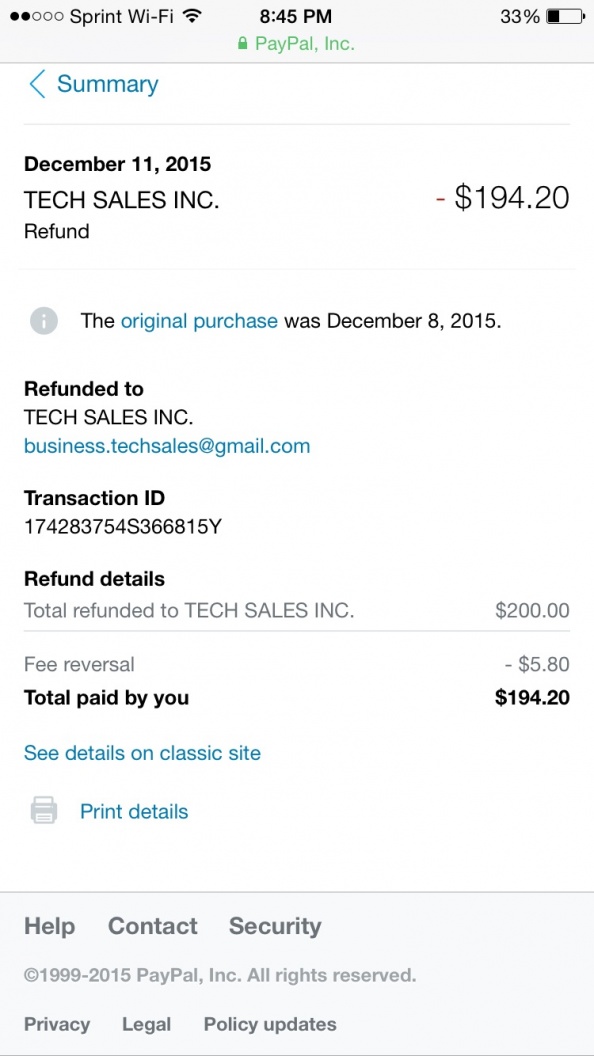Tap the green padlock security icon
The image size is (594, 1056).
click(242, 44)
